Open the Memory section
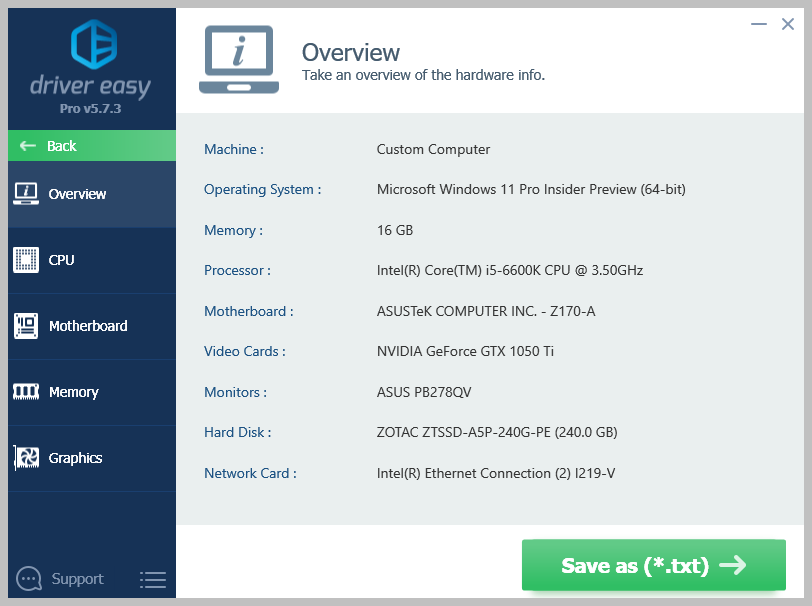 [92, 393]
